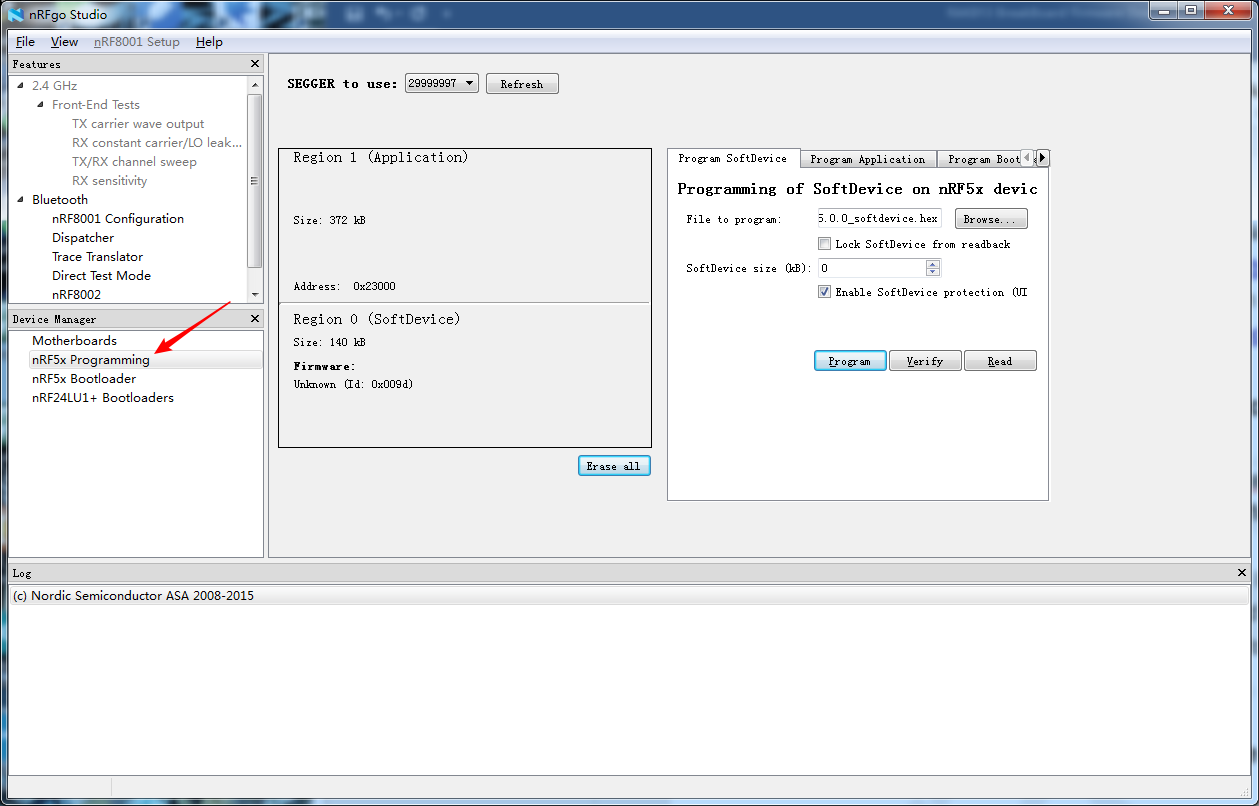This screenshot has width=1259, height=806.
Task: Select RX sensitivity item
Action: [109, 181]
